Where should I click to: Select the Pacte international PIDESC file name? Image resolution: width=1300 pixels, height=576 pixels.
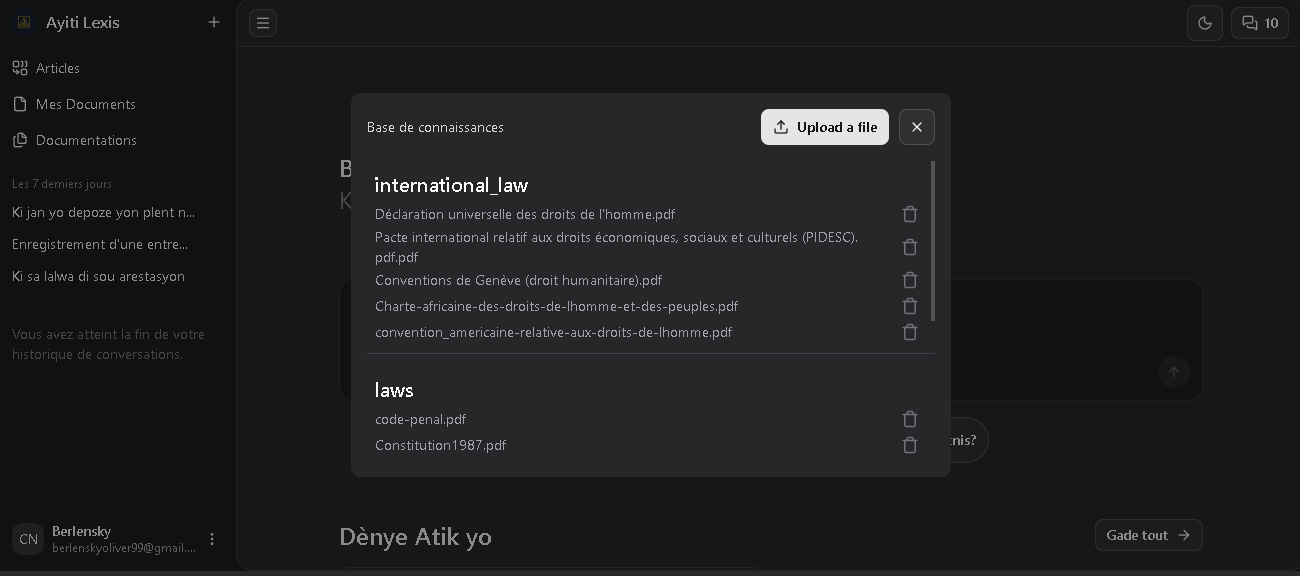click(616, 247)
